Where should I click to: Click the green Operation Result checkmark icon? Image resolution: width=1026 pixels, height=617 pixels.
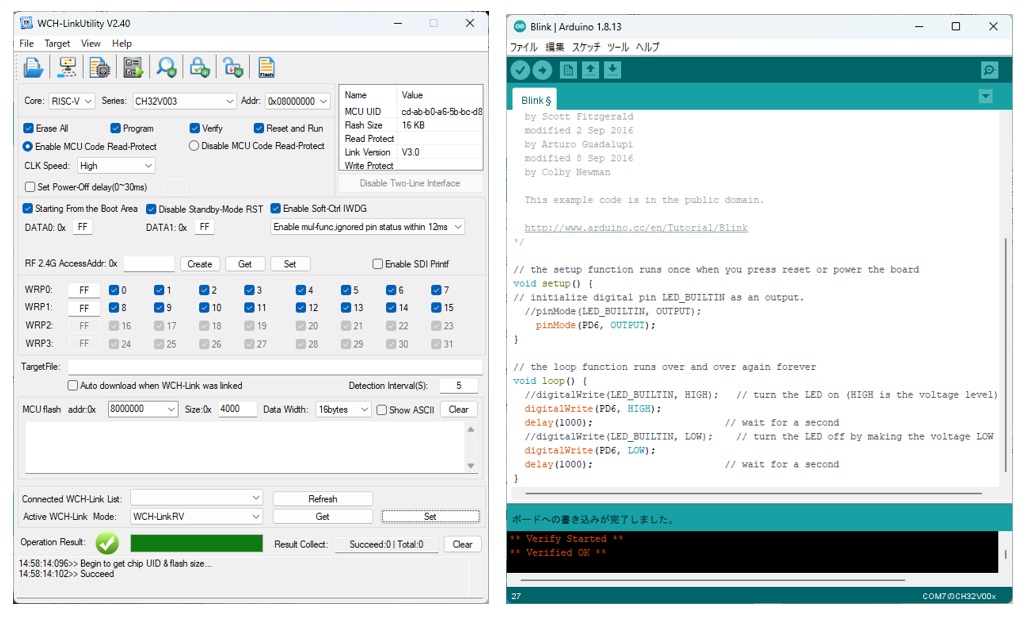(107, 543)
